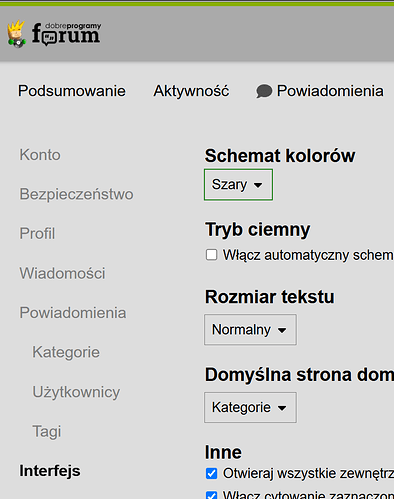The image size is (394, 499).
Task: Click the speech bubble icon beside Powiadomienia
Action: tap(264, 91)
